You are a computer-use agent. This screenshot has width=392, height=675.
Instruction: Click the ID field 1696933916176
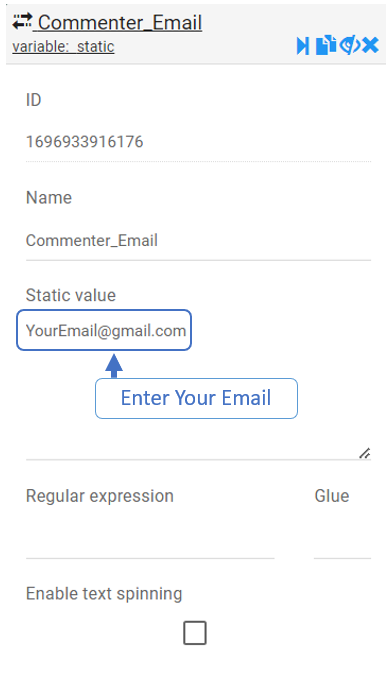(x=198, y=142)
